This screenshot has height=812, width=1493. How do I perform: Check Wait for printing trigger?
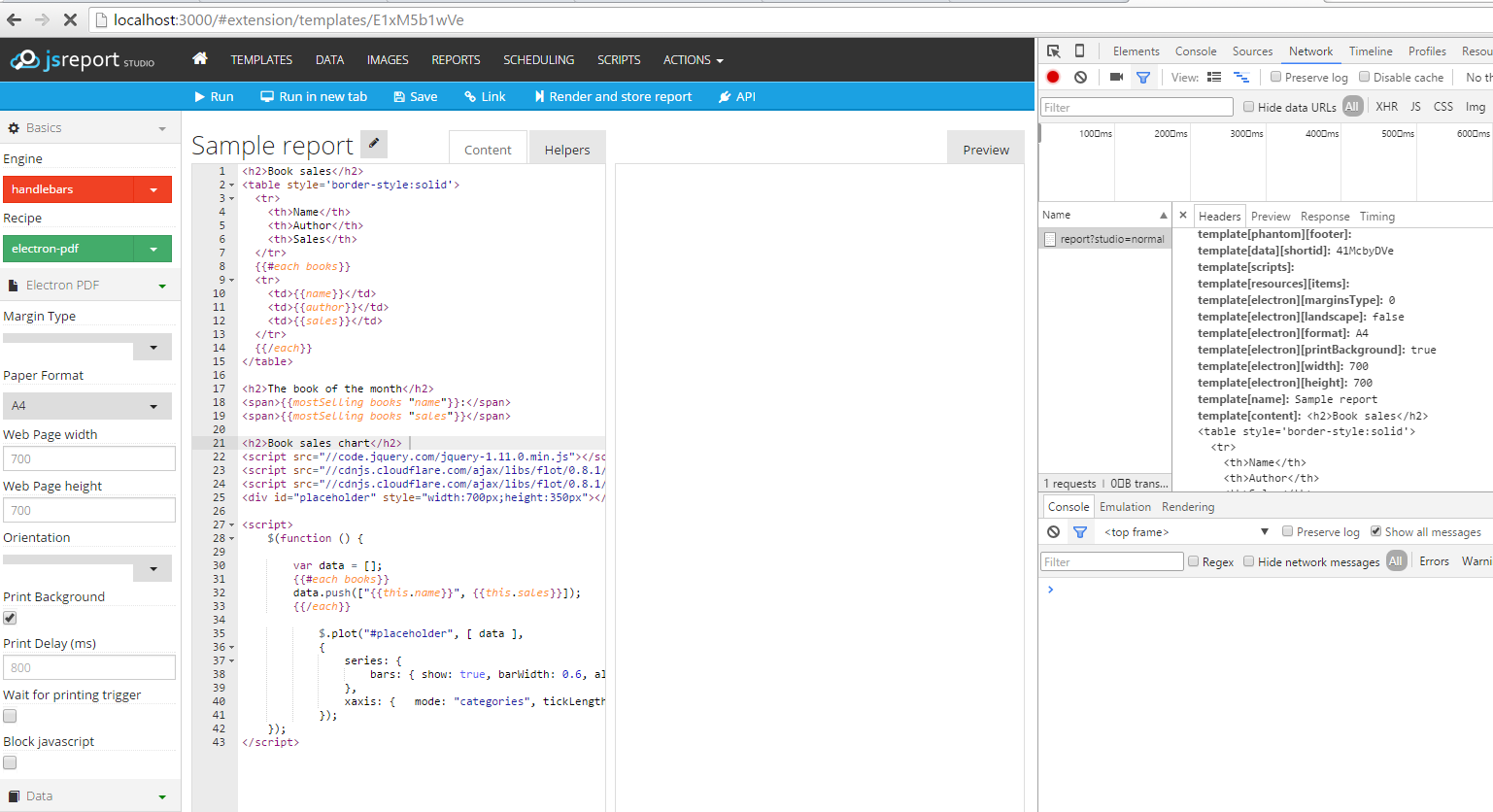pyautogui.click(x=9, y=716)
